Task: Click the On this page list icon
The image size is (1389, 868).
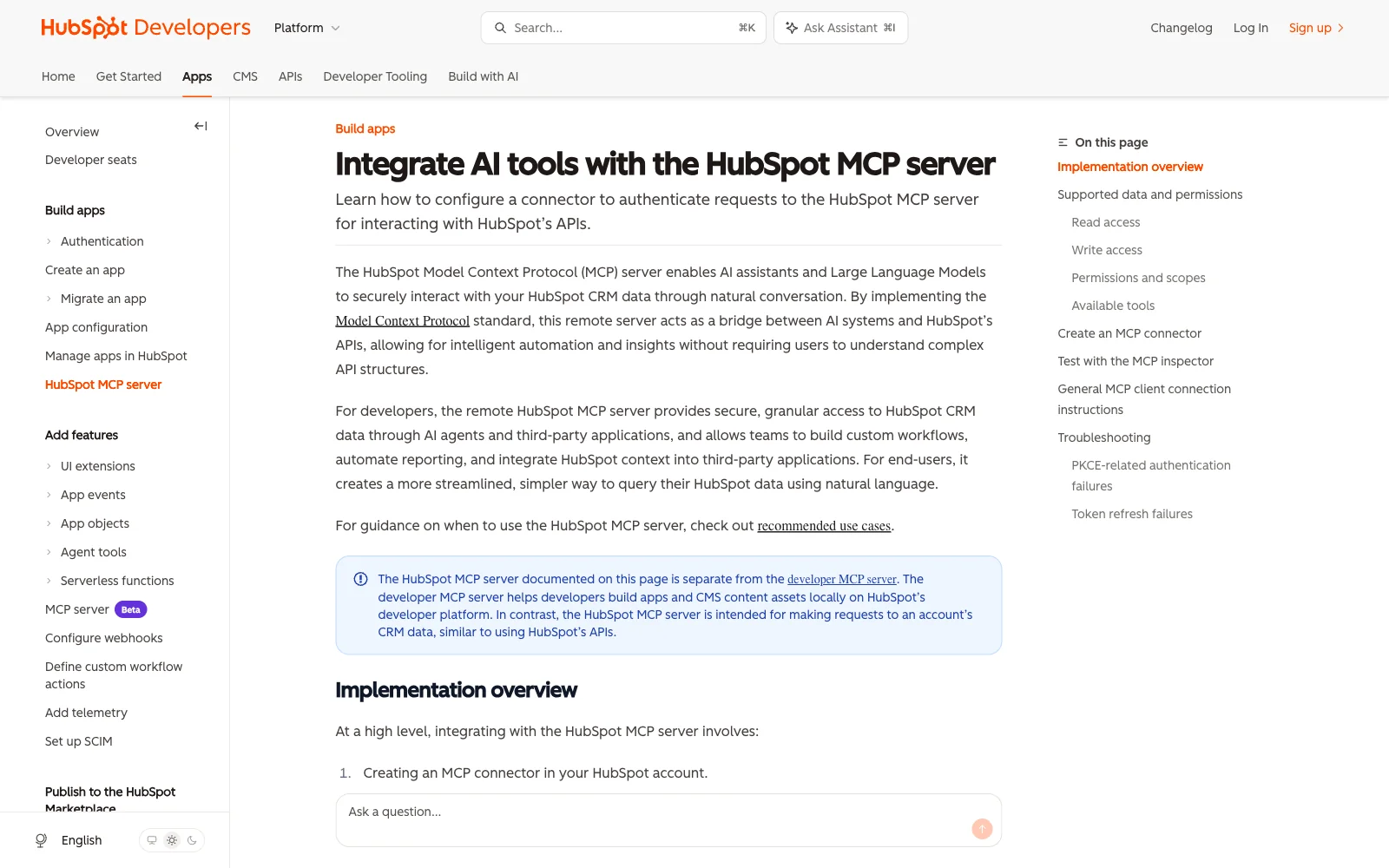Action: tap(1063, 142)
